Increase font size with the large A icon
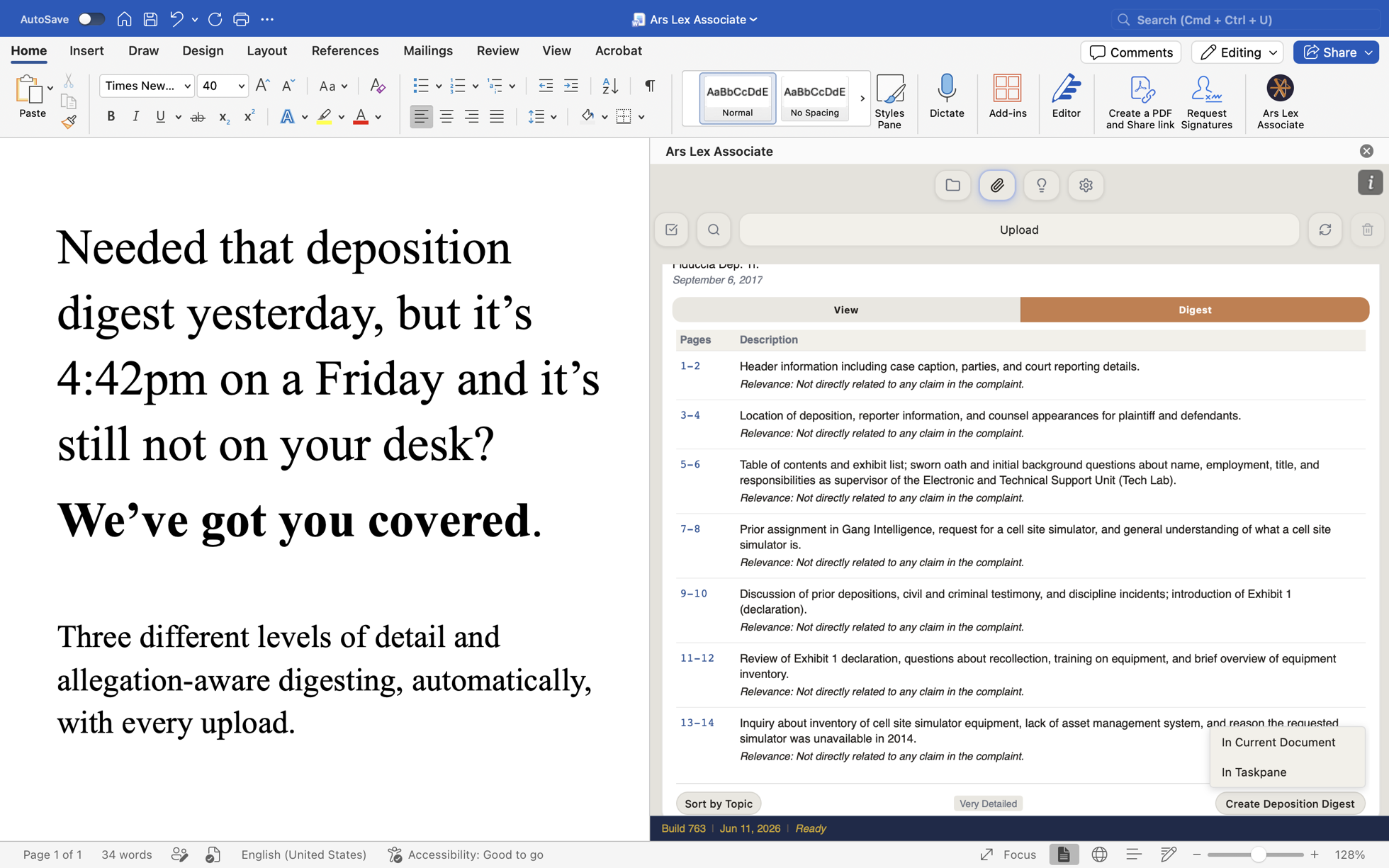The width and height of the screenshot is (1389, 868). [x=262, y=86]
